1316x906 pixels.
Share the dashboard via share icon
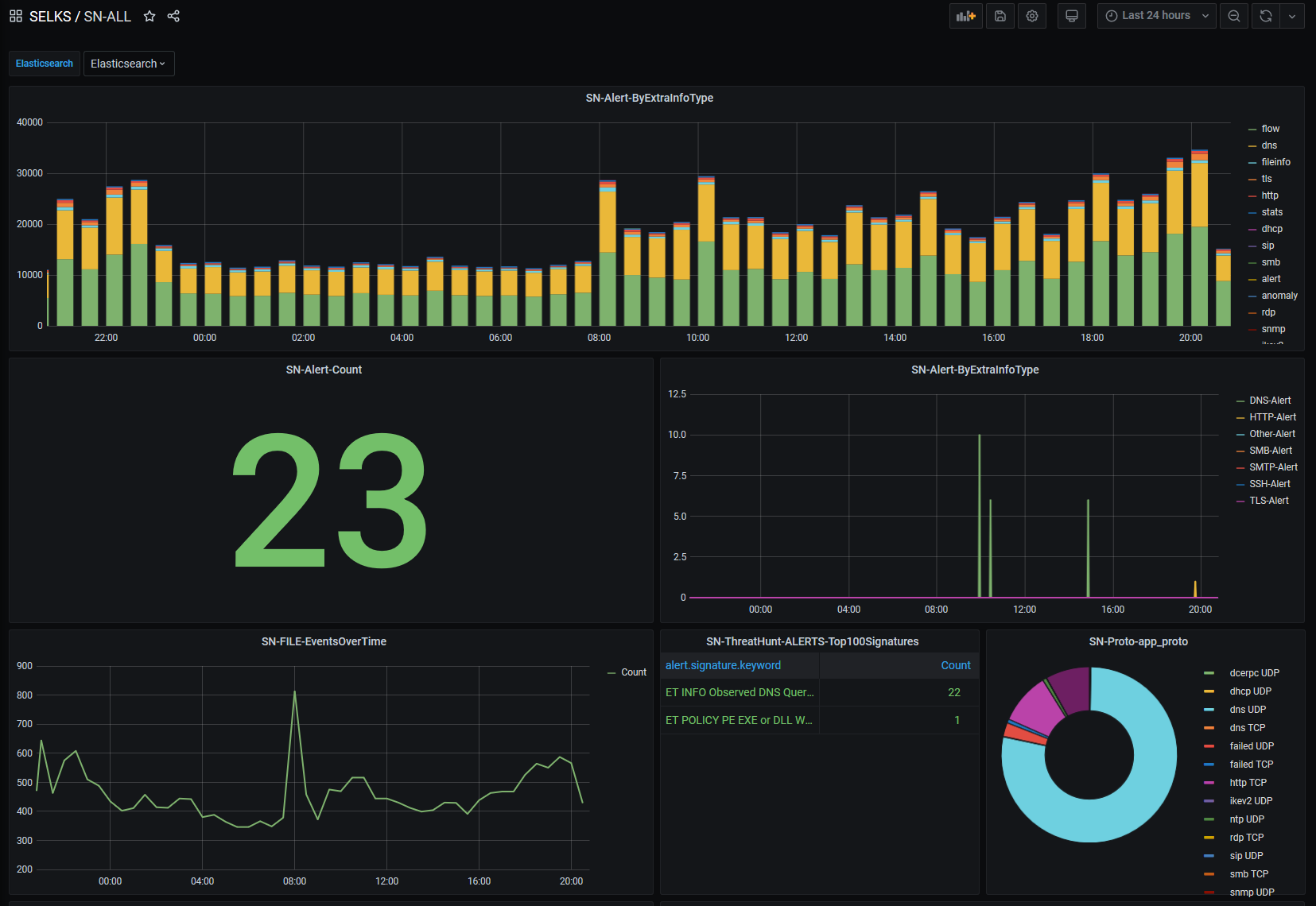(x=173, y=16)
